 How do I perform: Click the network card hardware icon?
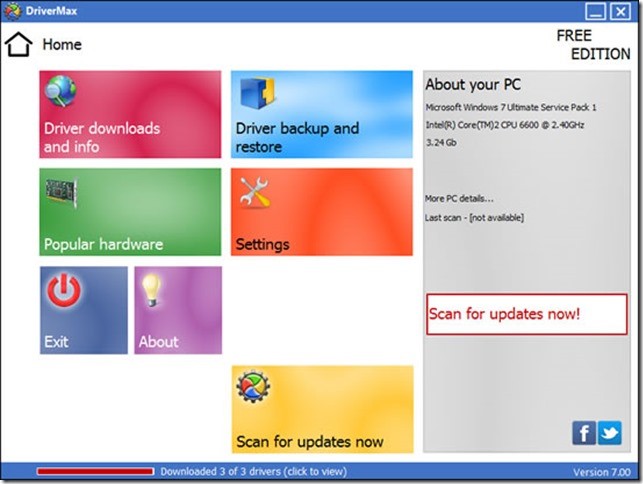(x=62, y=193)
